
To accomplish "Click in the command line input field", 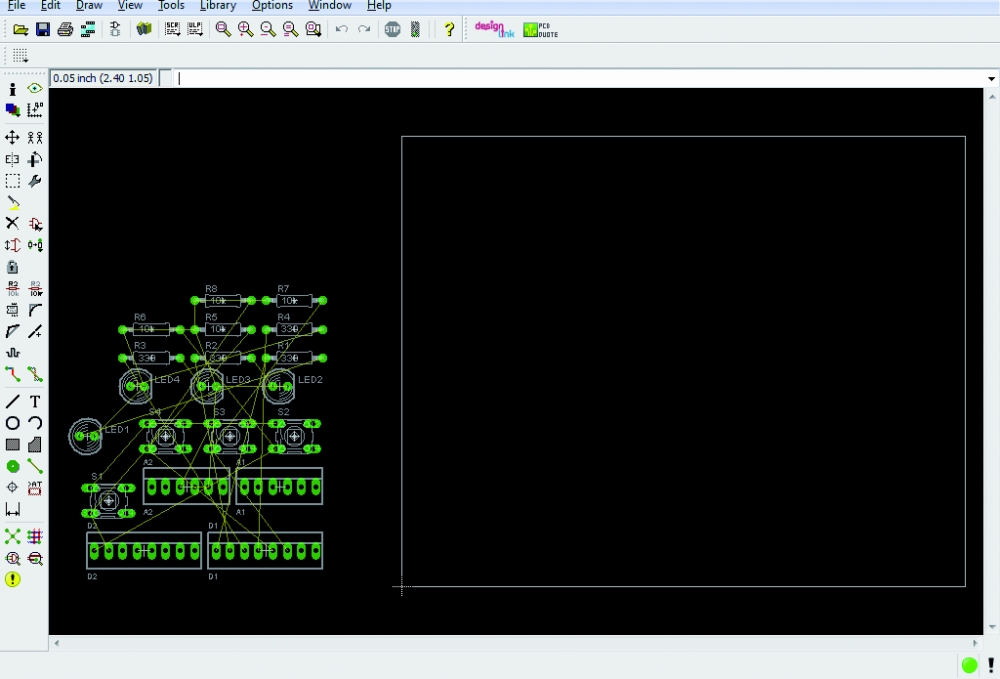I will point(580,78).
